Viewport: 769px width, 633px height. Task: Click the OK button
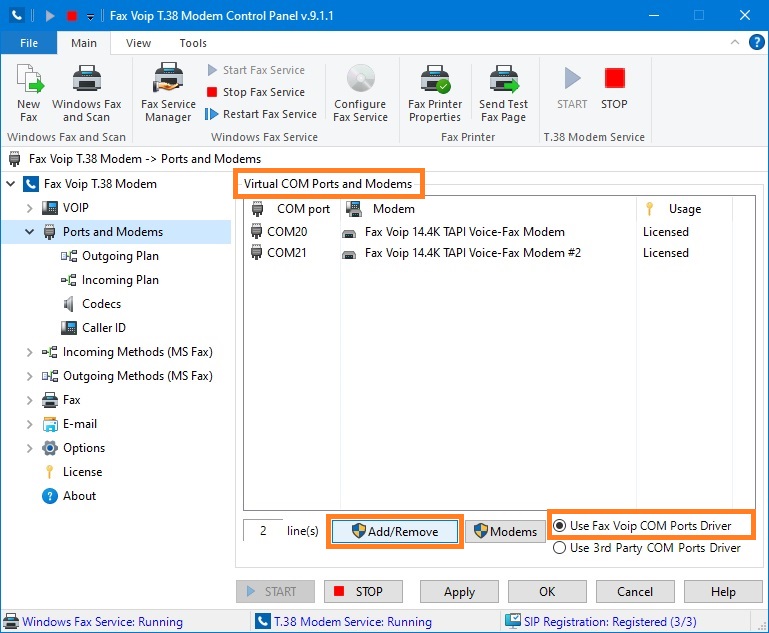547,592
